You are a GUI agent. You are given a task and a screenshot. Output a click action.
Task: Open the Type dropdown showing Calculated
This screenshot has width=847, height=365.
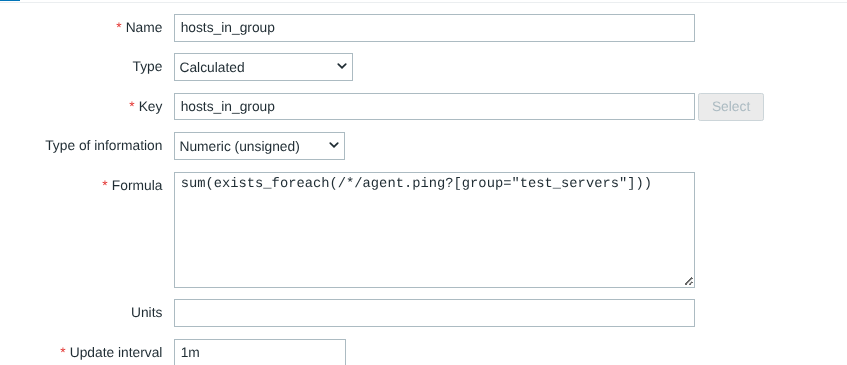point(263,67)
